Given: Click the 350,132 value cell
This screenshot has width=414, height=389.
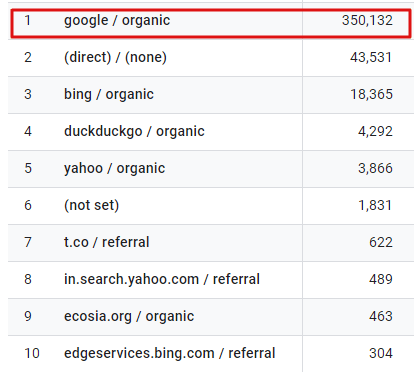Looking at the screenshot, I should tap(367, 20).
